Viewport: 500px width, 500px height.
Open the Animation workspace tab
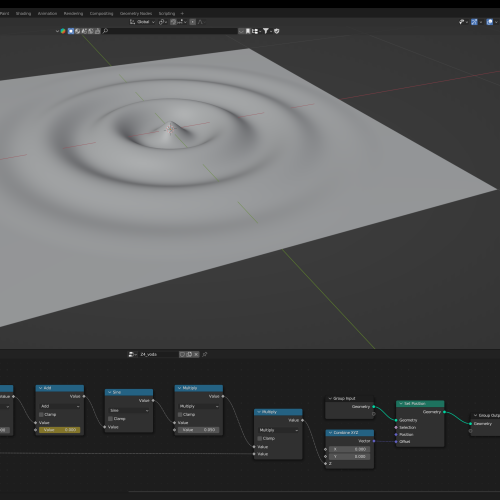47,14
